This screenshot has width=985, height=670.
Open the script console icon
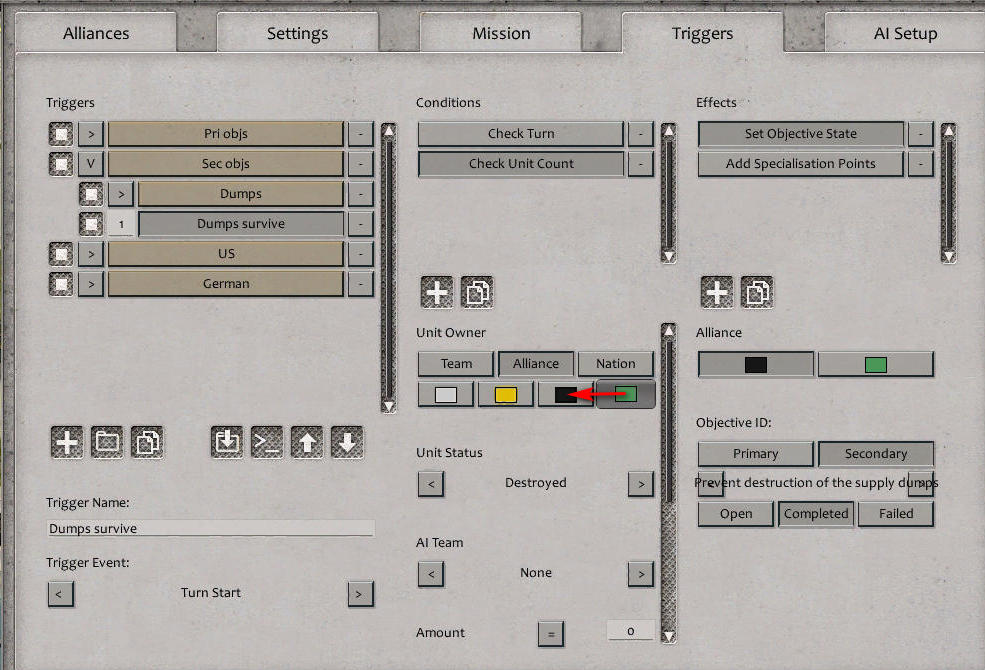267,442
